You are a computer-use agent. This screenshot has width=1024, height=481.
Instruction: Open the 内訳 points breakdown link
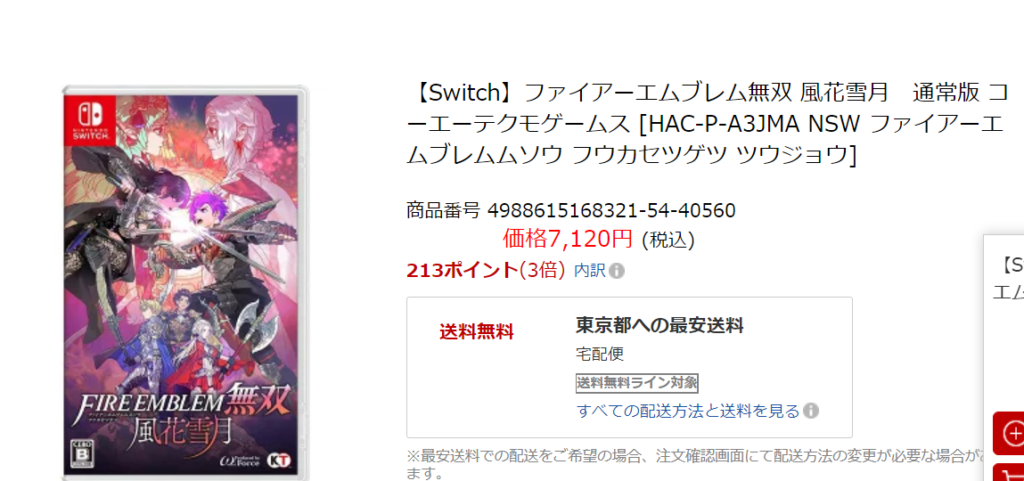click(590, 270)
